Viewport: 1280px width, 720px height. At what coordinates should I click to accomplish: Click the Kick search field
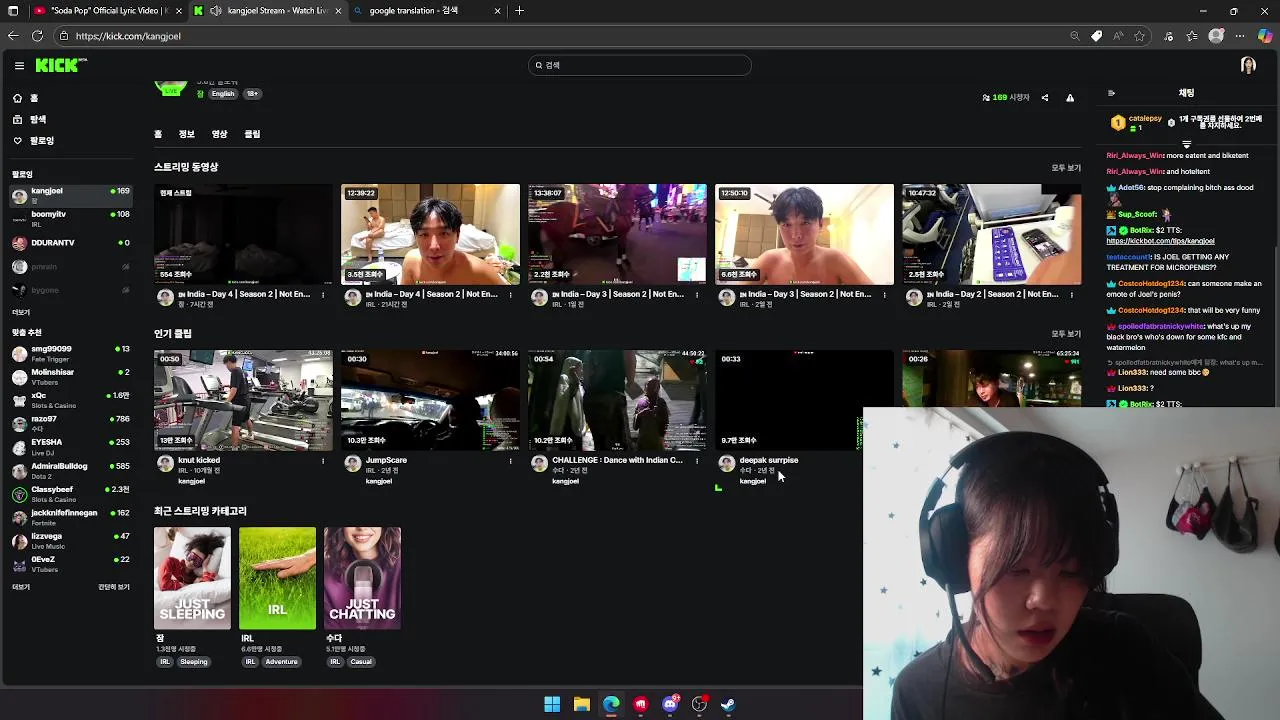(x=640, y=65)
